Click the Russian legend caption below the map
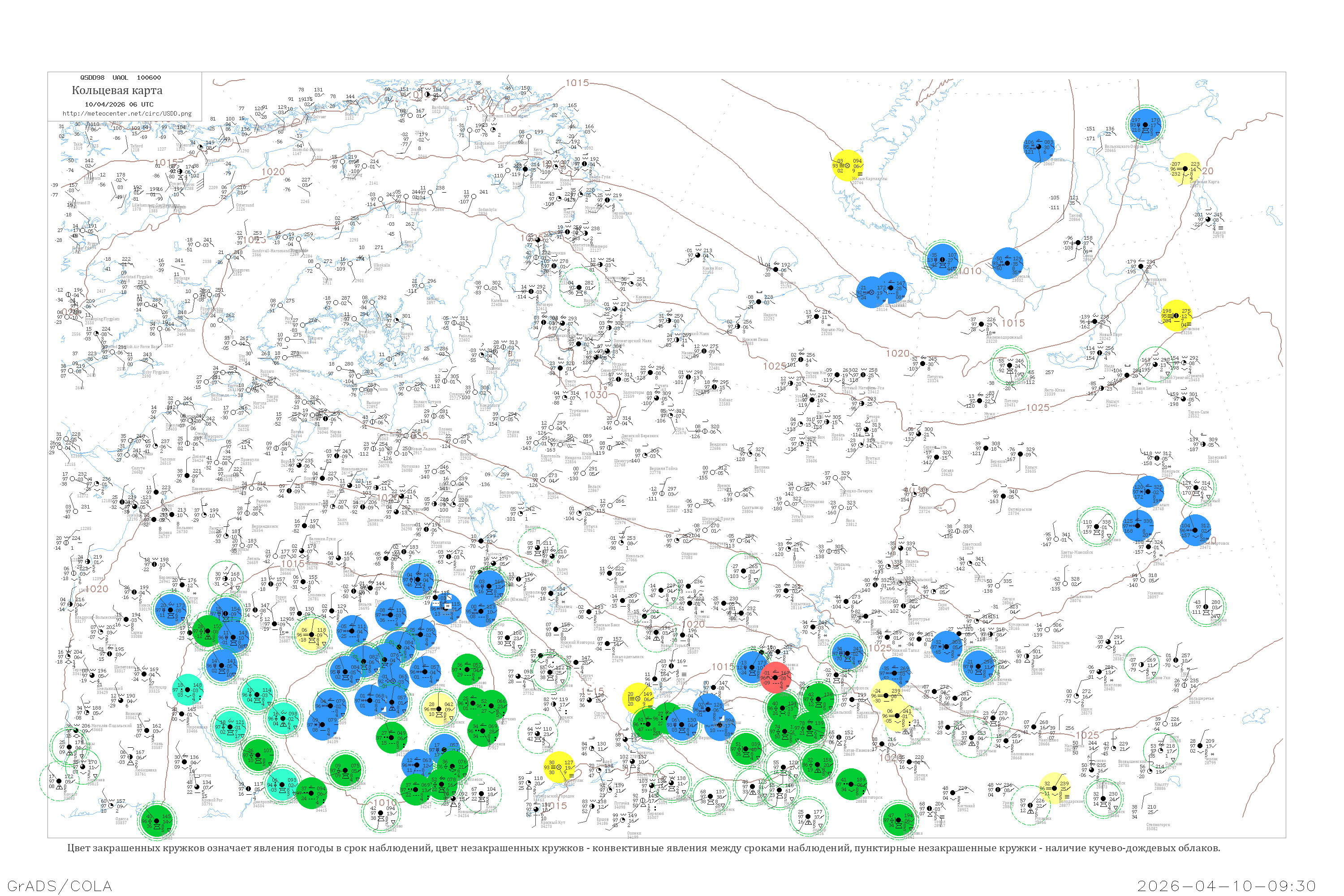Viewport: 1344px width, 896px height. click(x=643, y=848)
